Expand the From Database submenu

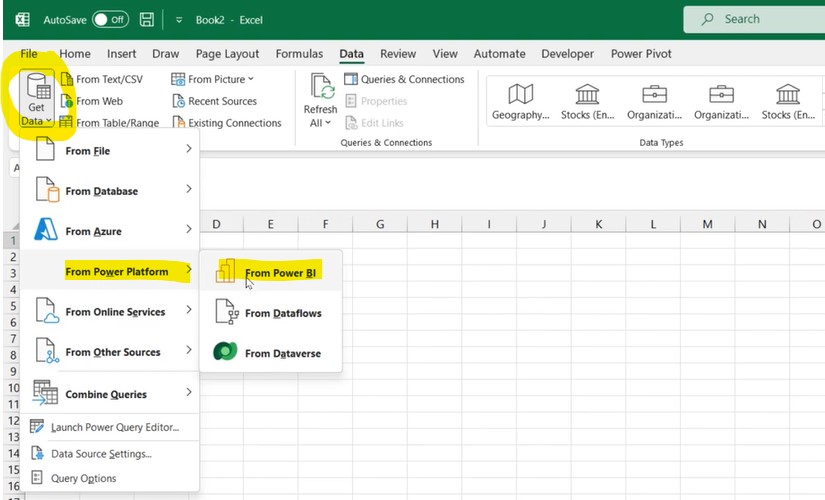110,191
